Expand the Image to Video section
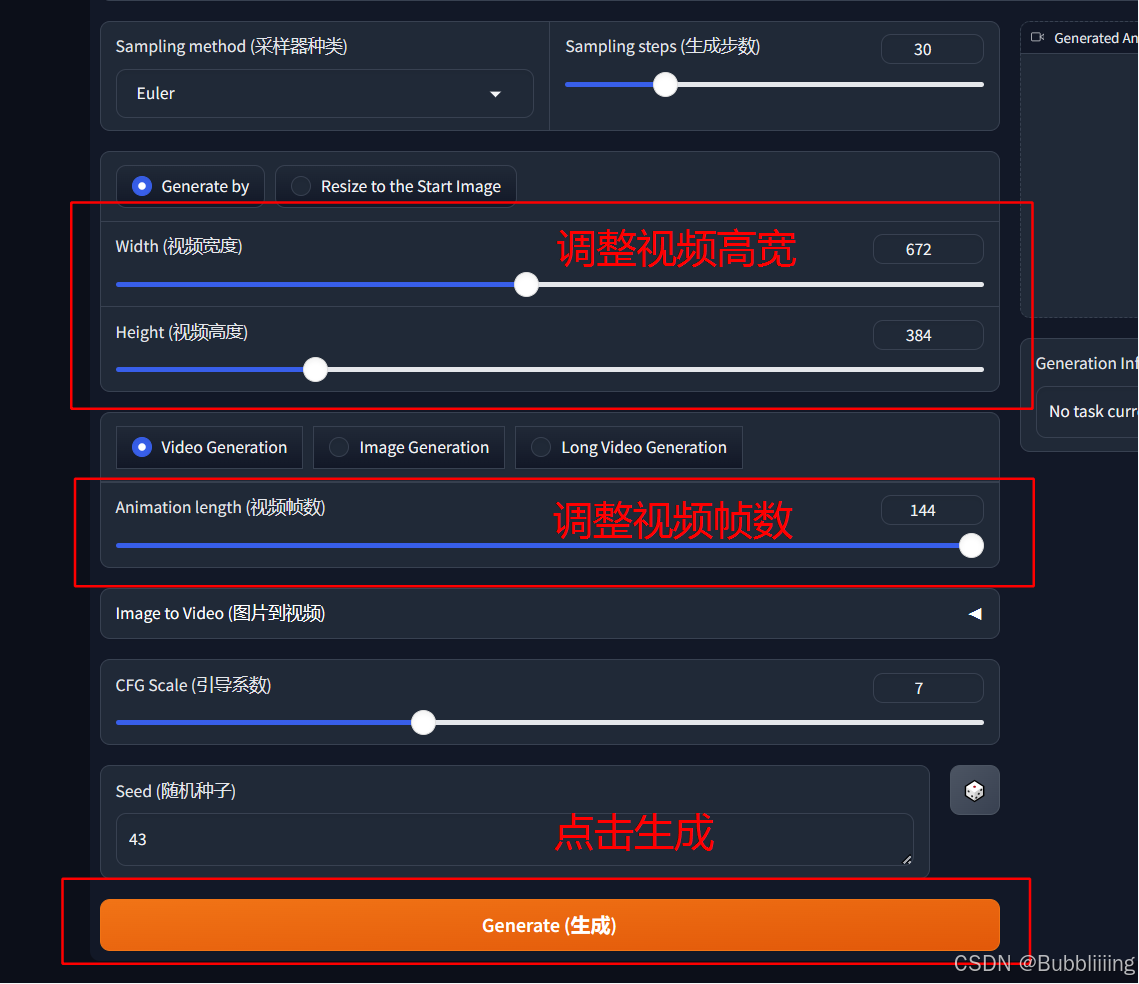This screenshot has width=1139, height=984. tap(550, 614)
